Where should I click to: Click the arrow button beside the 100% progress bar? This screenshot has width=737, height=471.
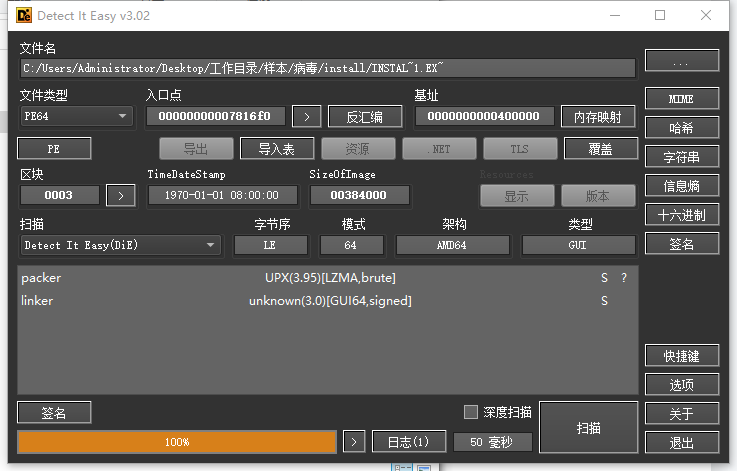click(354, 442)
